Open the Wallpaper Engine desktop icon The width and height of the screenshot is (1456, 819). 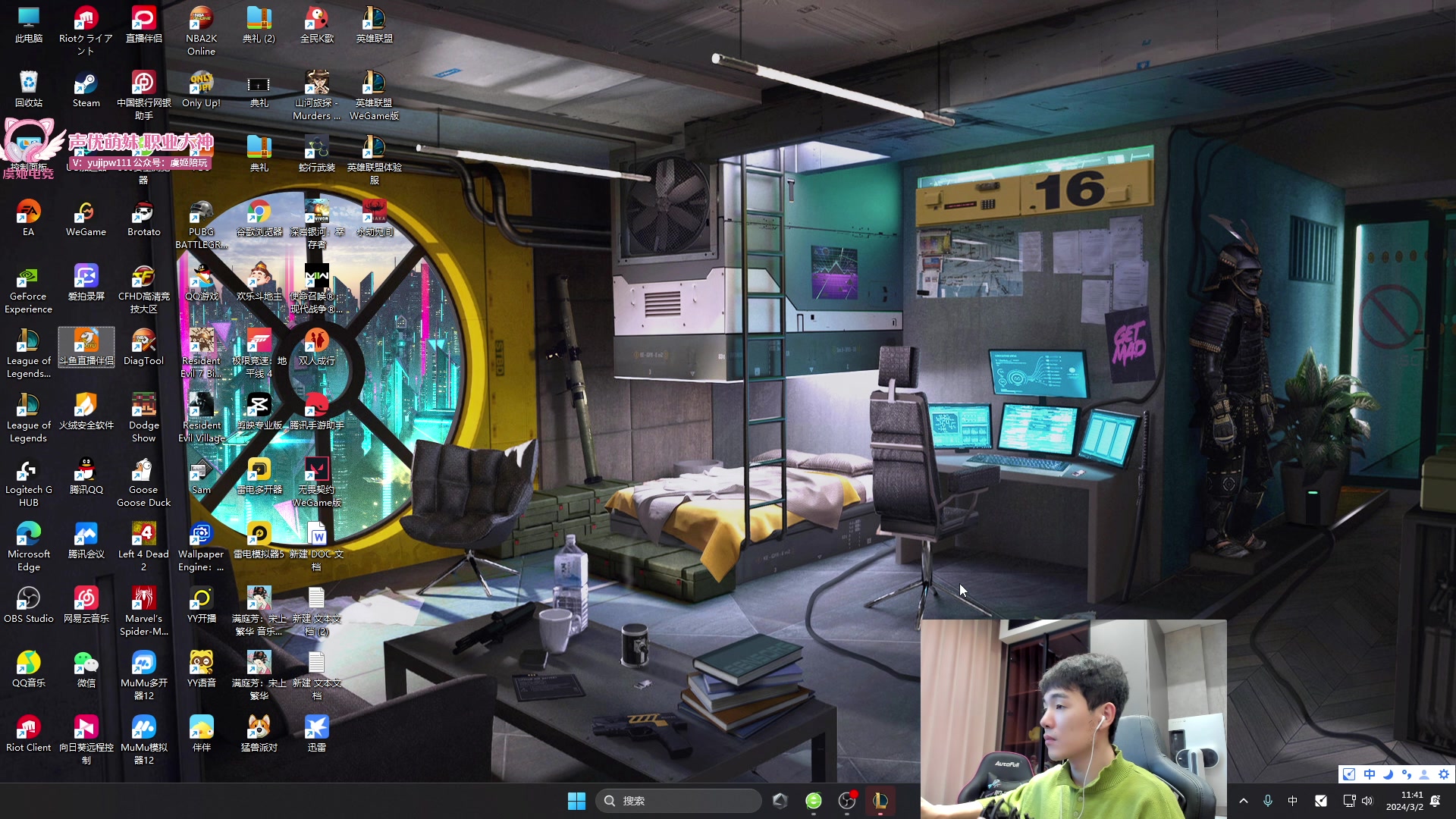coord(201,548)
